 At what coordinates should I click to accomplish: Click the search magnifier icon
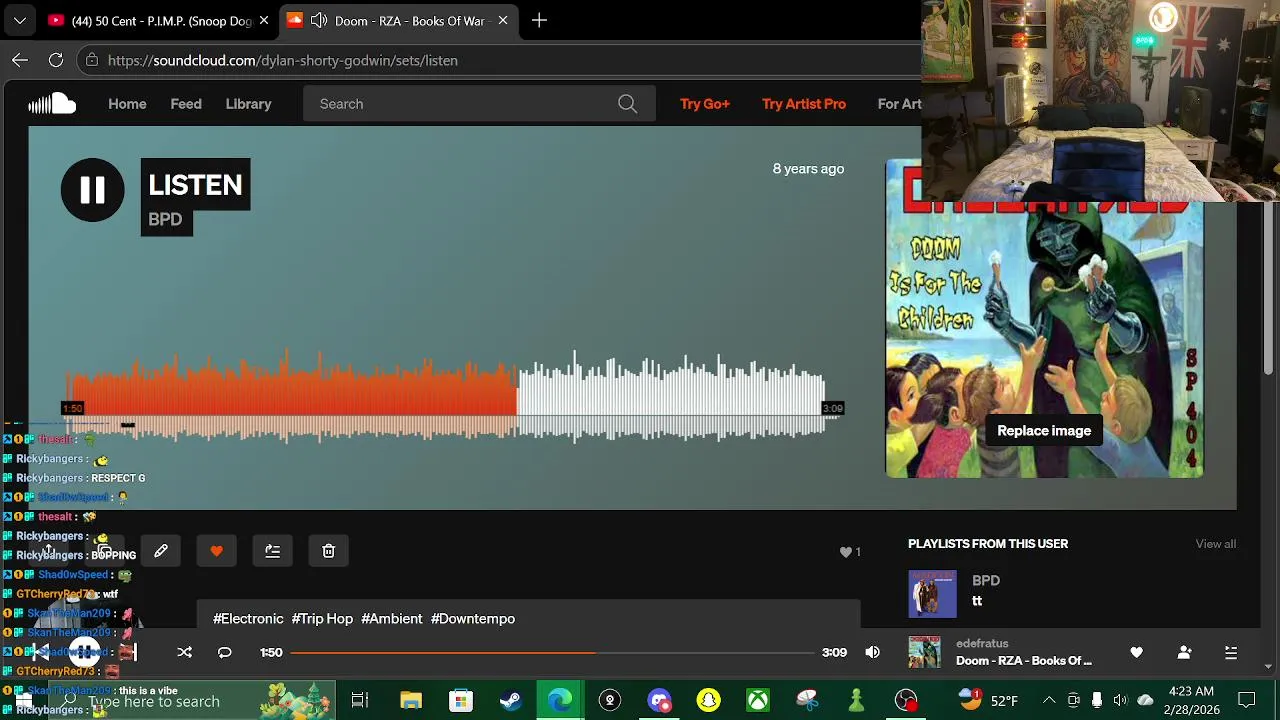[627, 104]
